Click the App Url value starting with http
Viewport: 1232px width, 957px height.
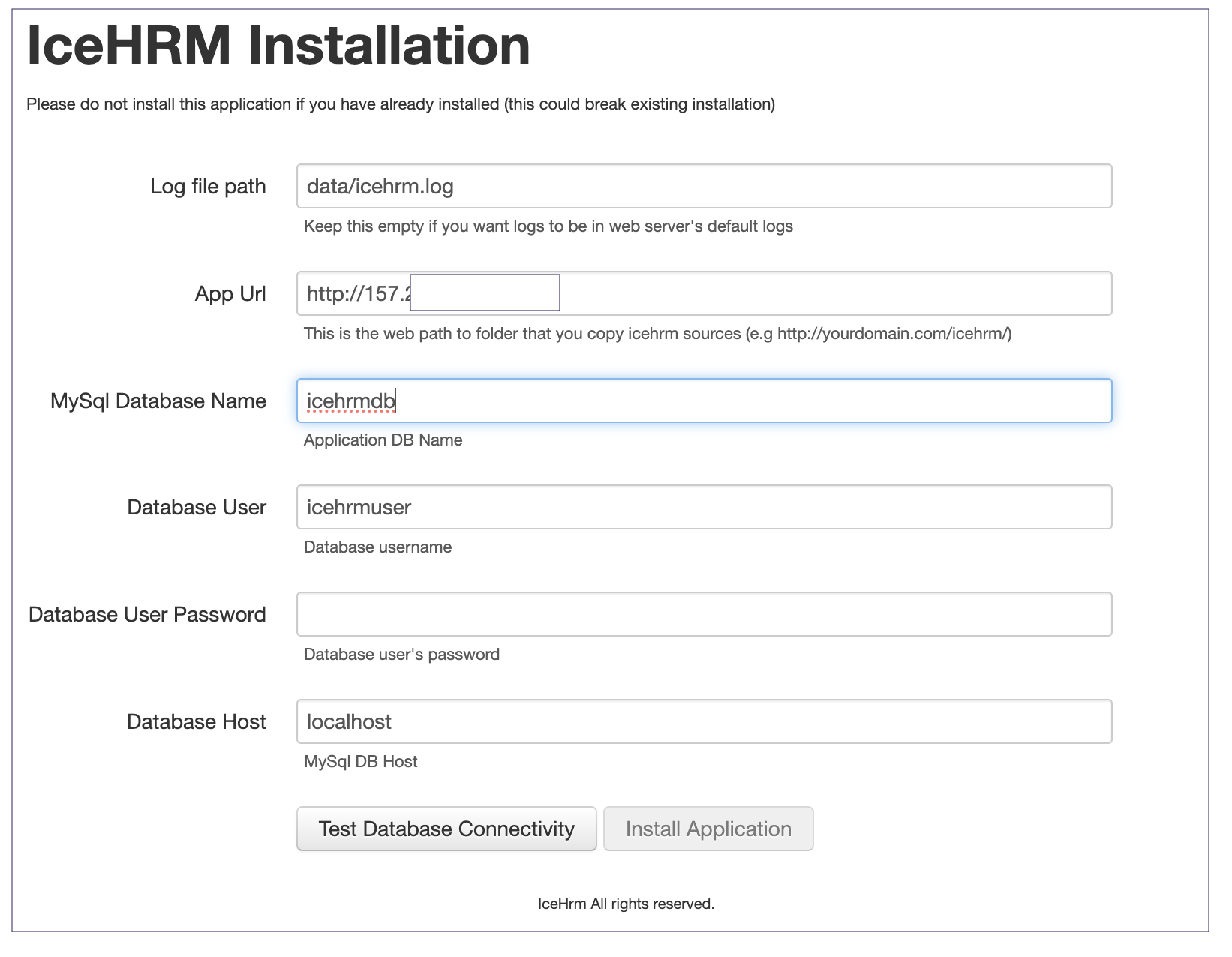353,293
